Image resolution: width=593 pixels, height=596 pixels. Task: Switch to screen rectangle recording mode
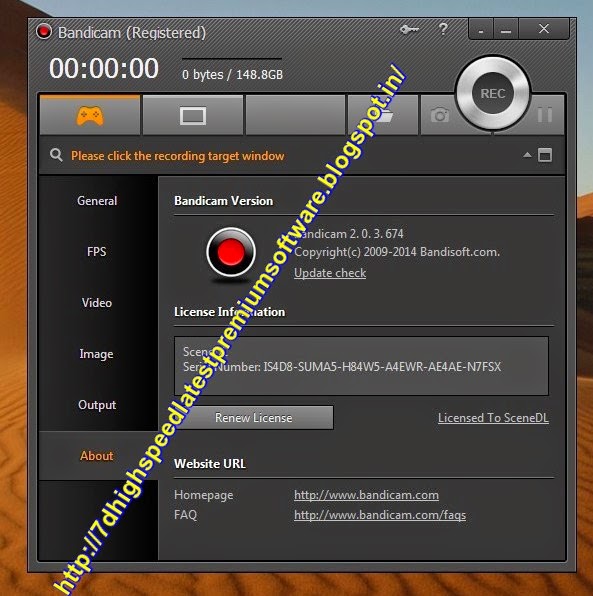[193, 116]
